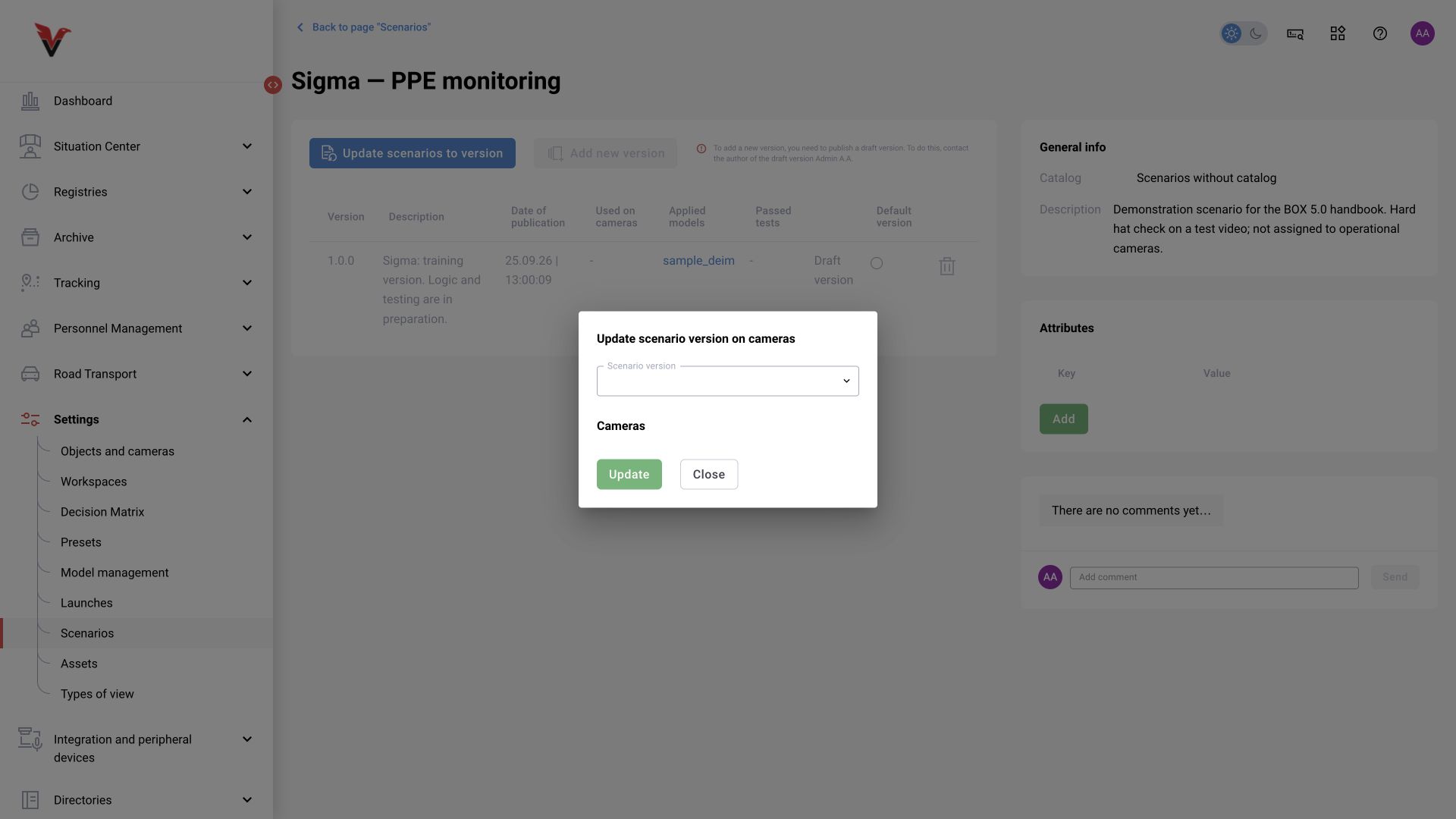Click Add button under Attributes

[x=1064, y=419]
